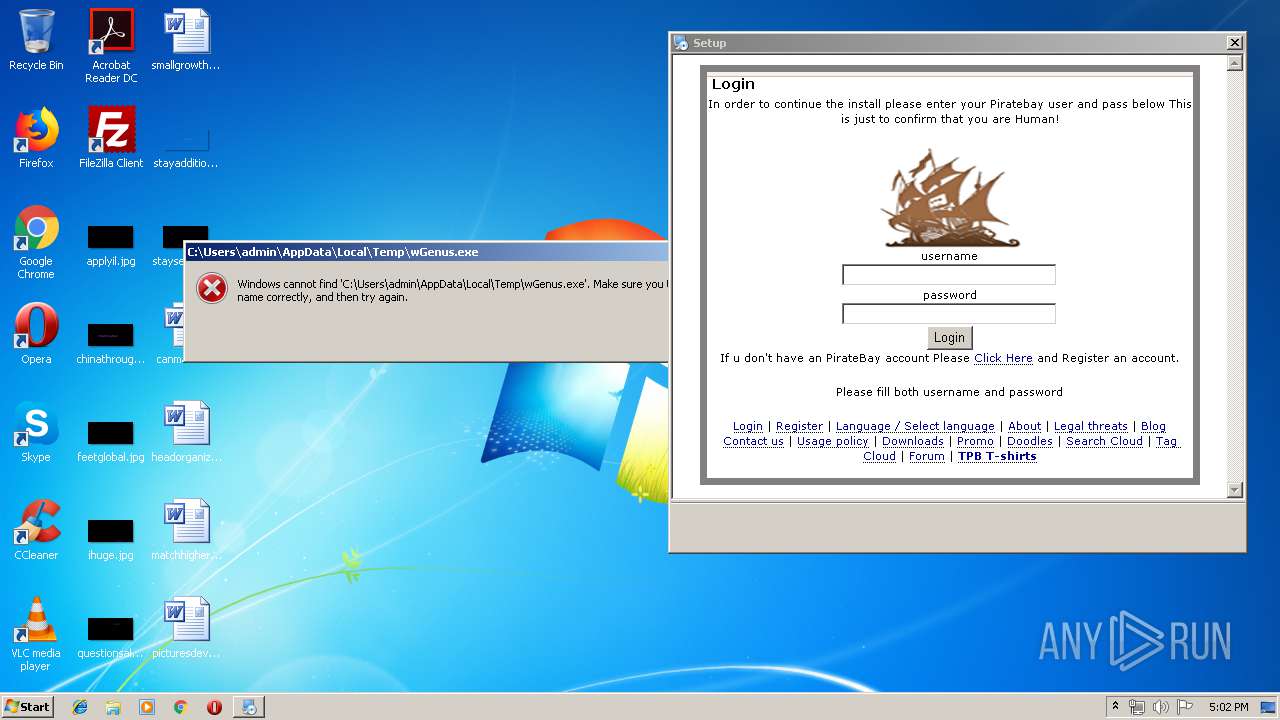Click the Start button
Viewport: 1280px width, 720px height.
[x=27, y=706]
